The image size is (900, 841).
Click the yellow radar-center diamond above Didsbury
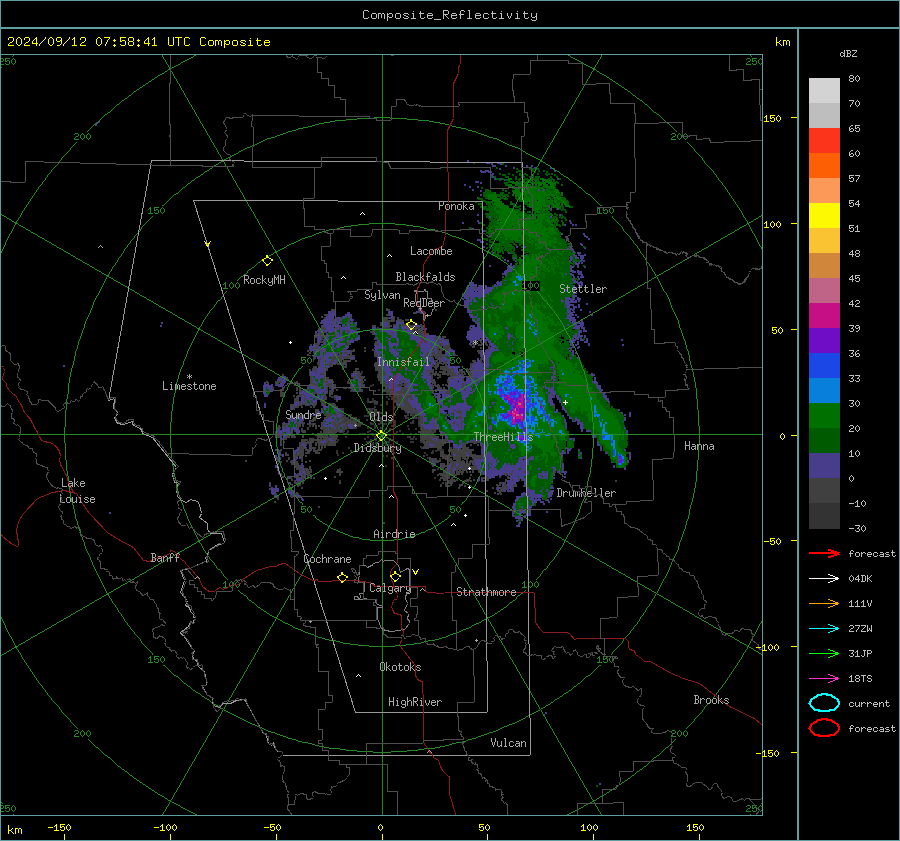coord(381,436)
